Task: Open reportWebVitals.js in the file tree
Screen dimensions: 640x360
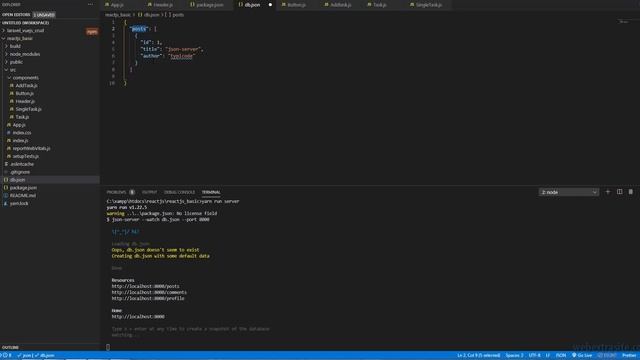Action: pyautogui.click(x=31, y=148)
